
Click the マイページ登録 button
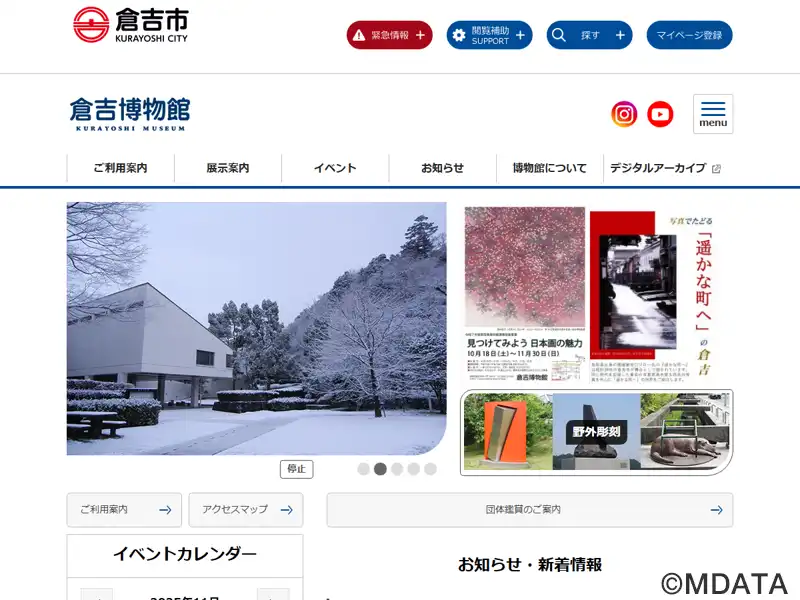pos(689,35)
